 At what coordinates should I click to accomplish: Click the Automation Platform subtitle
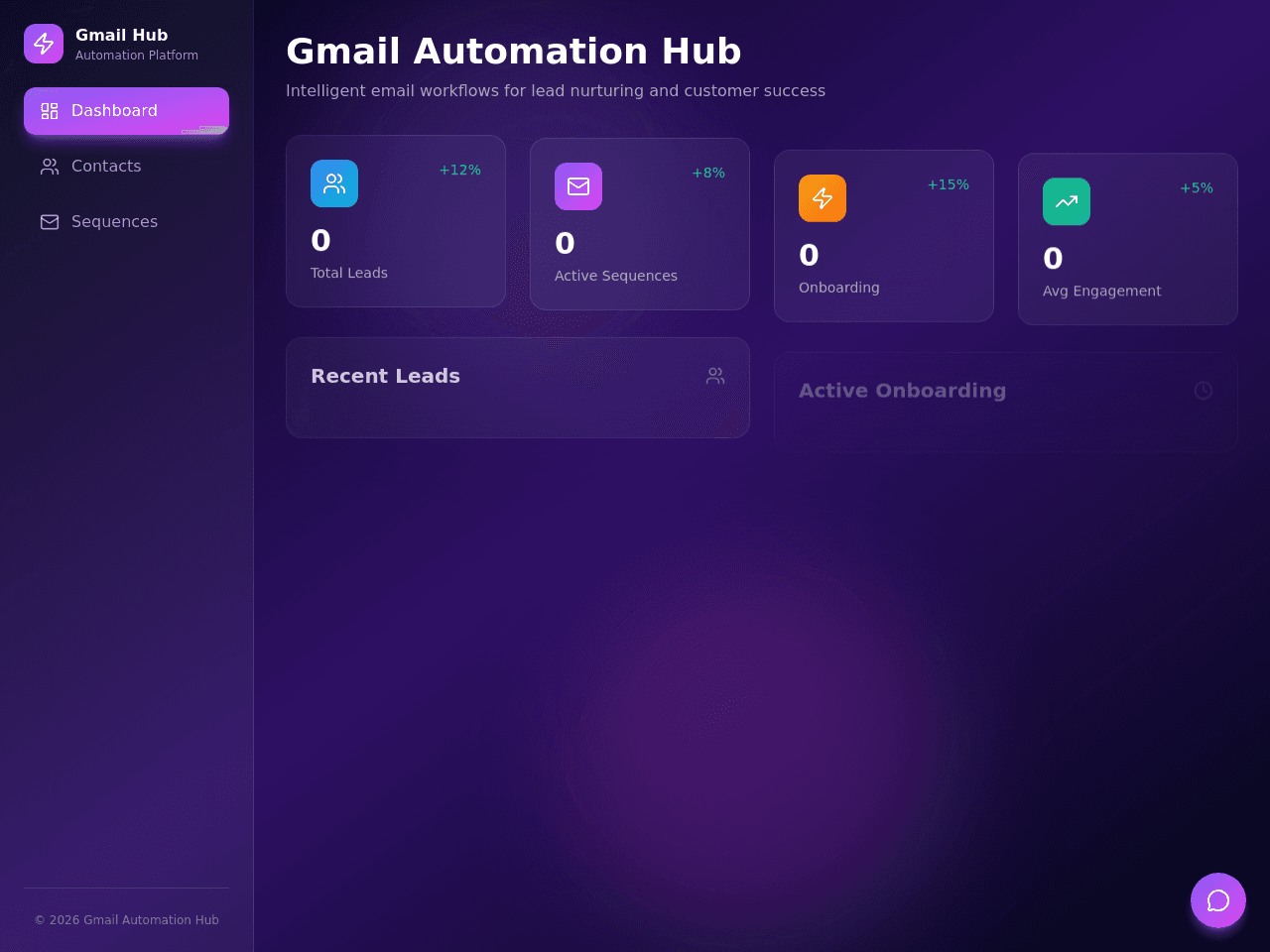pos(137,56)
